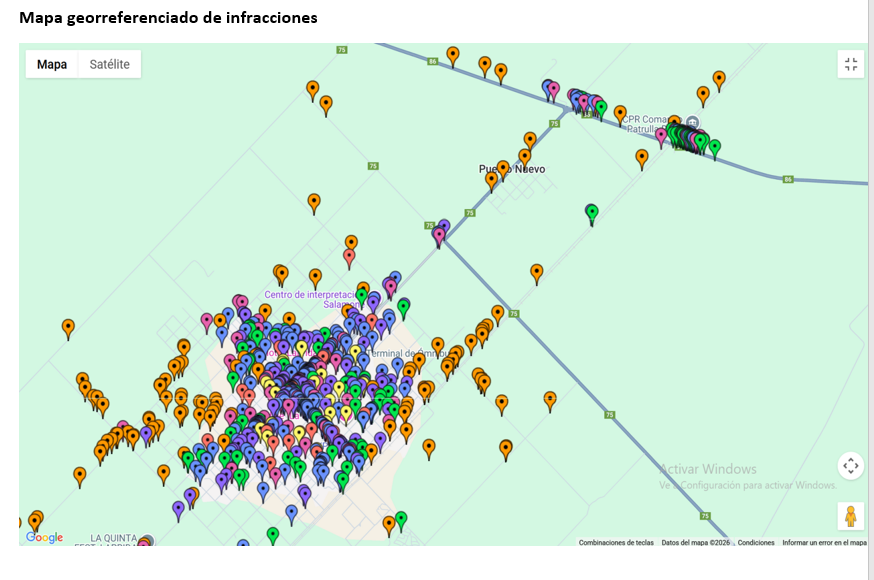Switch to the Mapa view tab
The width and height of the screenshot is (874, 580).
coord(52,64)
